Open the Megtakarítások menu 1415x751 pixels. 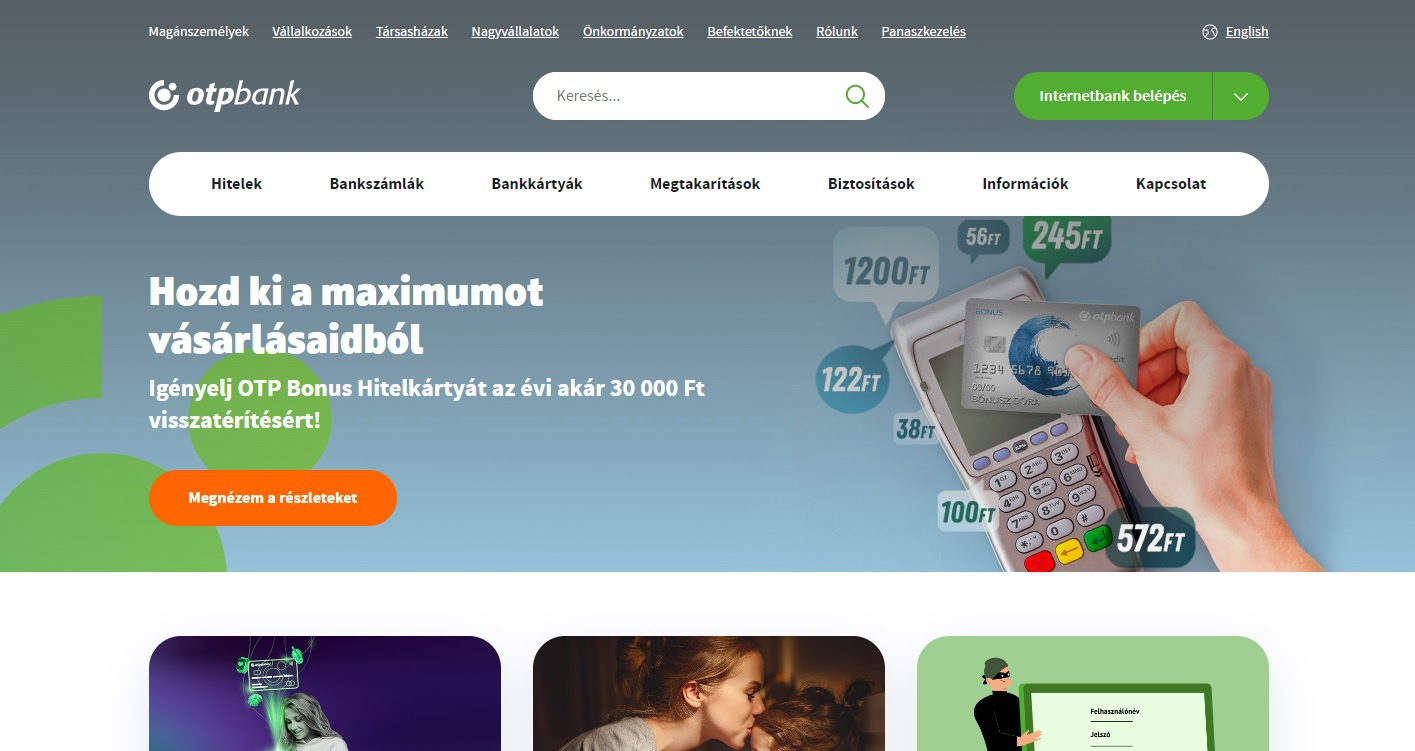(705, 184)
